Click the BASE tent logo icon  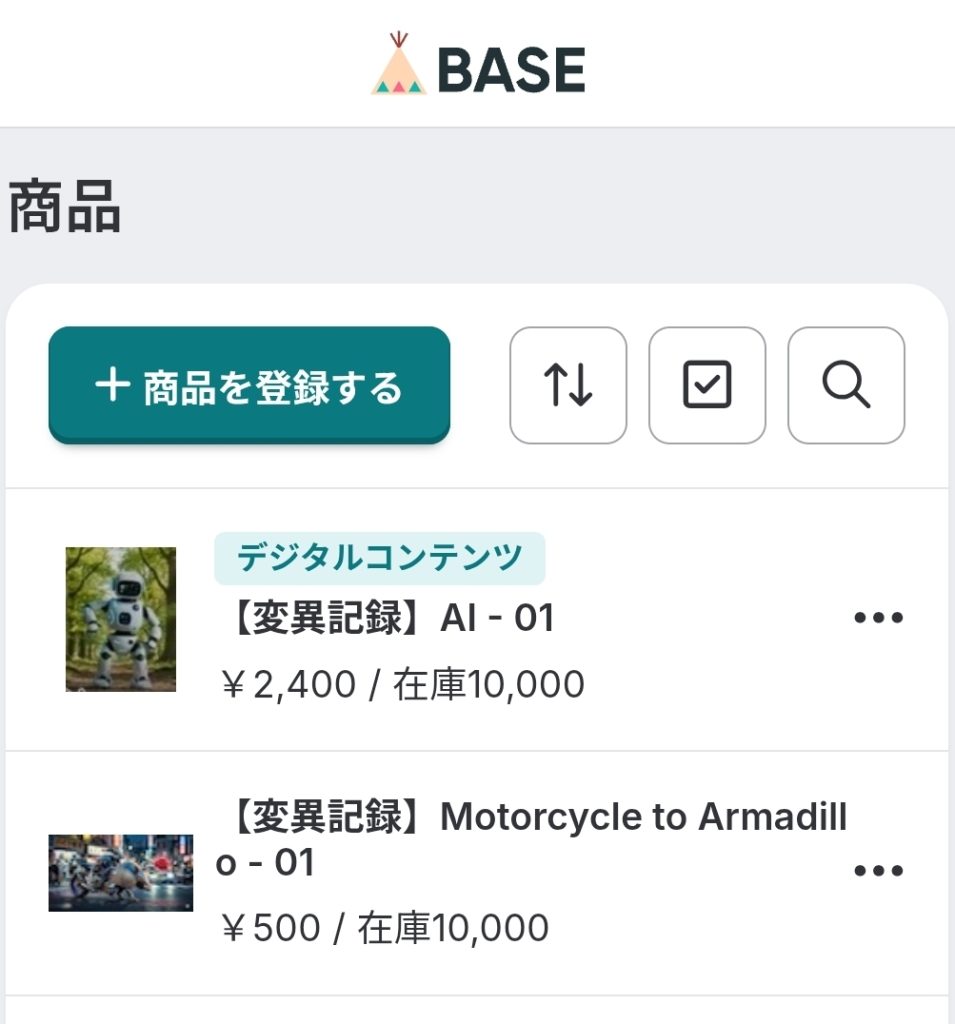pos(399,65)
